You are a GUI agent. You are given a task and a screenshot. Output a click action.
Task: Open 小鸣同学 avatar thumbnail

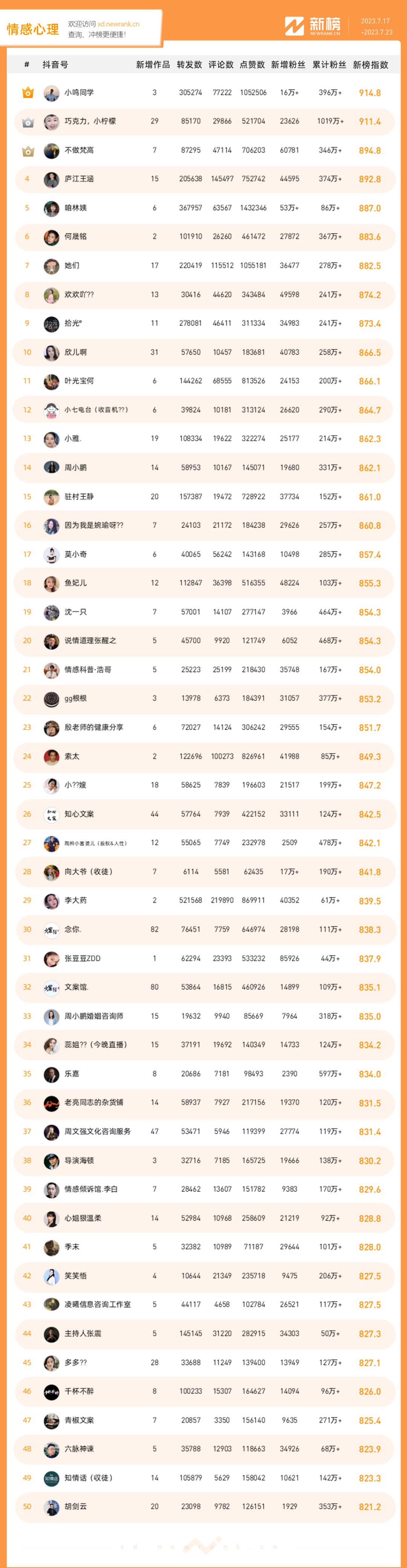tap(51, 92)
